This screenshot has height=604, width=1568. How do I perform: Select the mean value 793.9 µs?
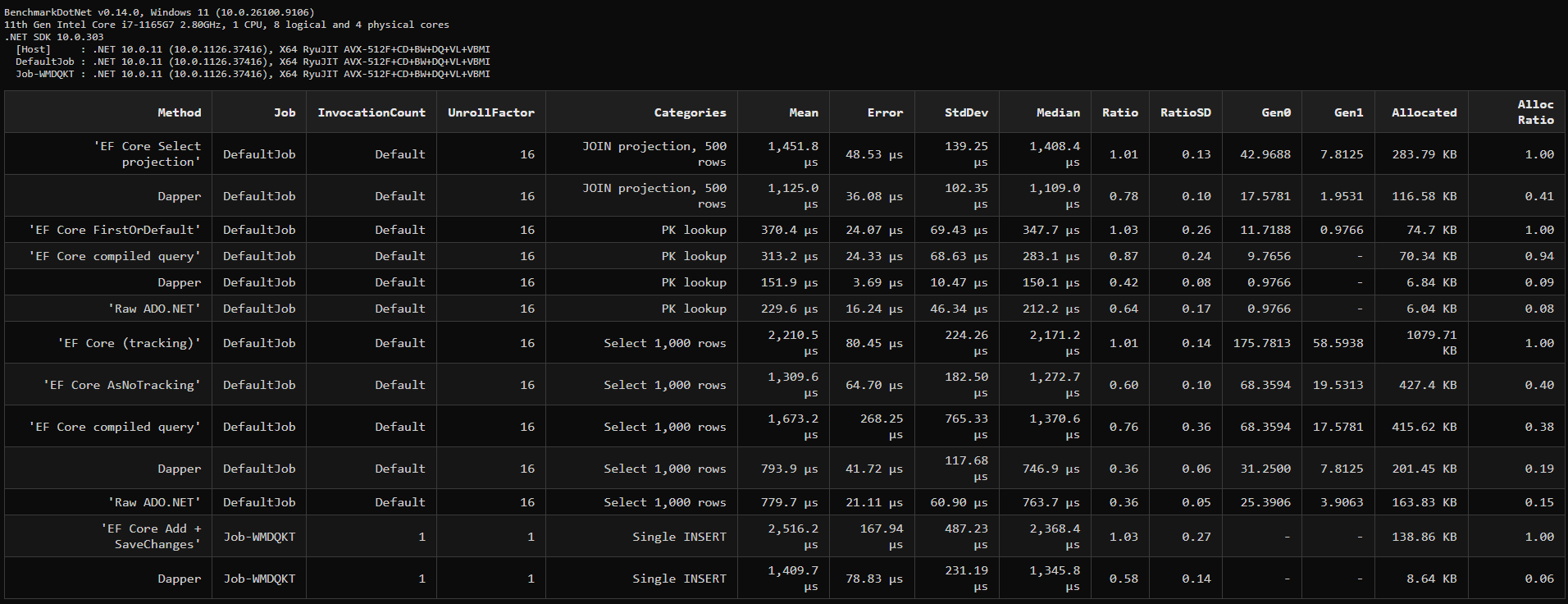click(x=790, y=469)
